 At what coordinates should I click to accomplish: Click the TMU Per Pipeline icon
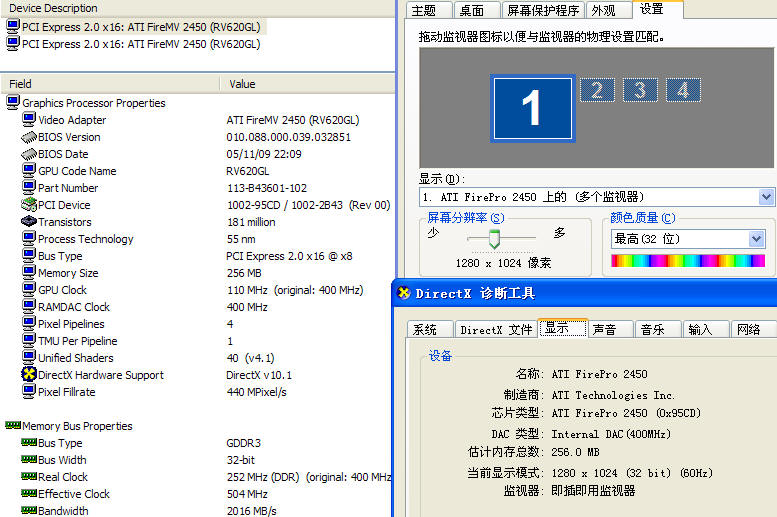[29, 341]
